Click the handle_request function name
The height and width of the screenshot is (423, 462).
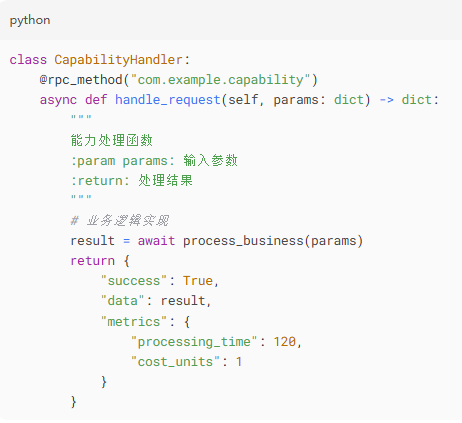tap(168, 100)
